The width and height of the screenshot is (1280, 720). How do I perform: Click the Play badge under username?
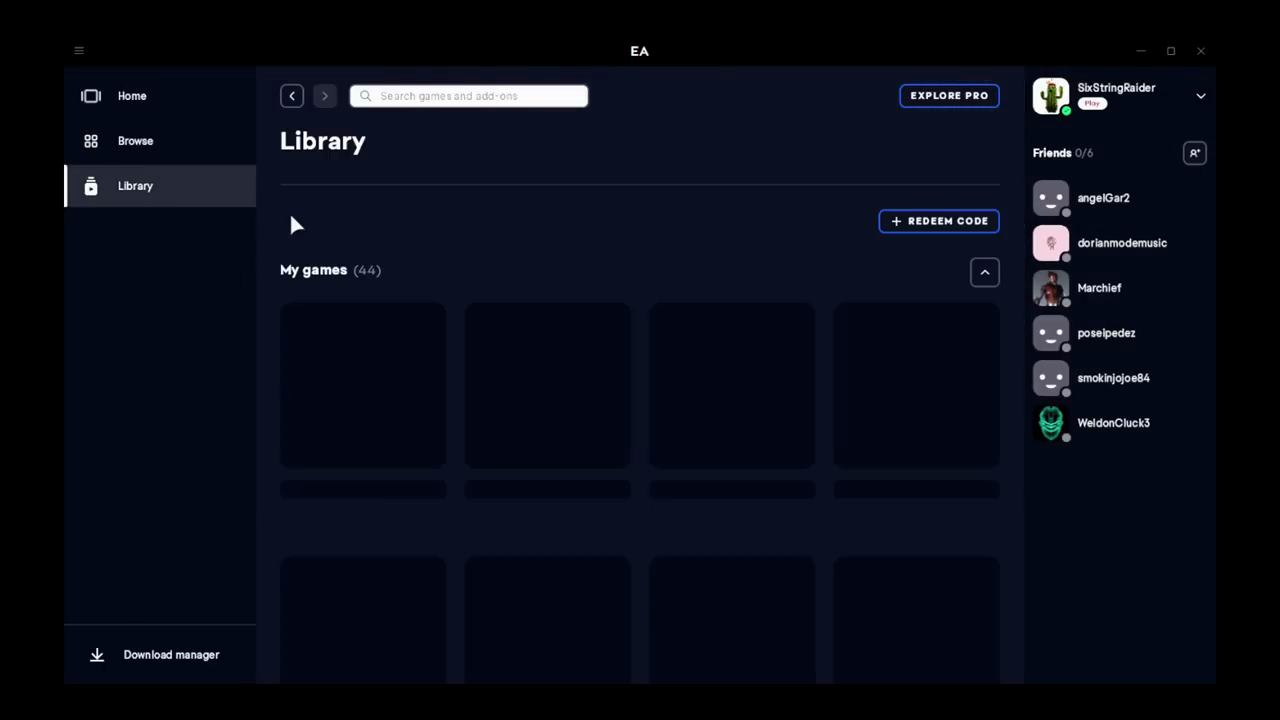coord(1092,104)
